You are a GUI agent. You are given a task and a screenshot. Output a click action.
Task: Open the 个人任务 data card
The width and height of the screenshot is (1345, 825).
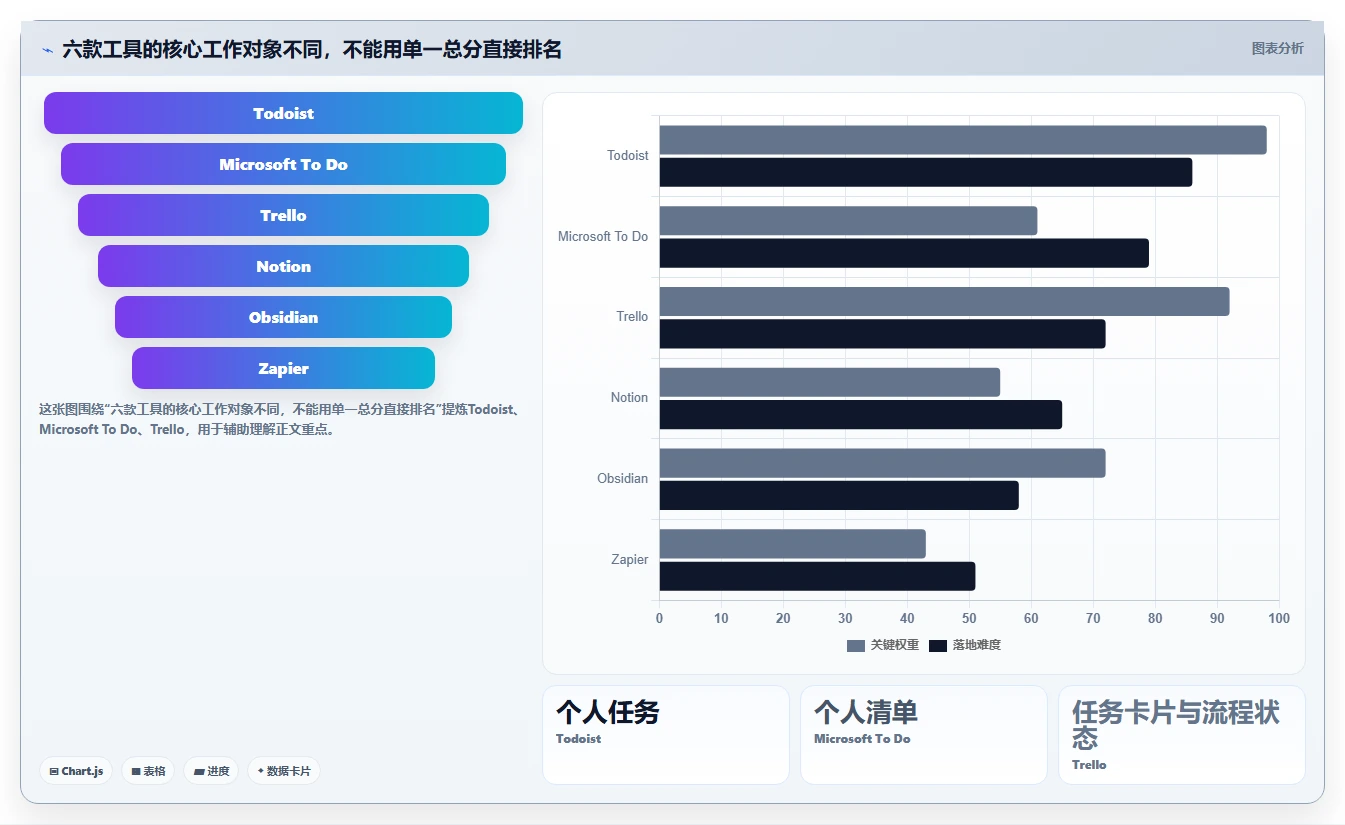point(666,735)
